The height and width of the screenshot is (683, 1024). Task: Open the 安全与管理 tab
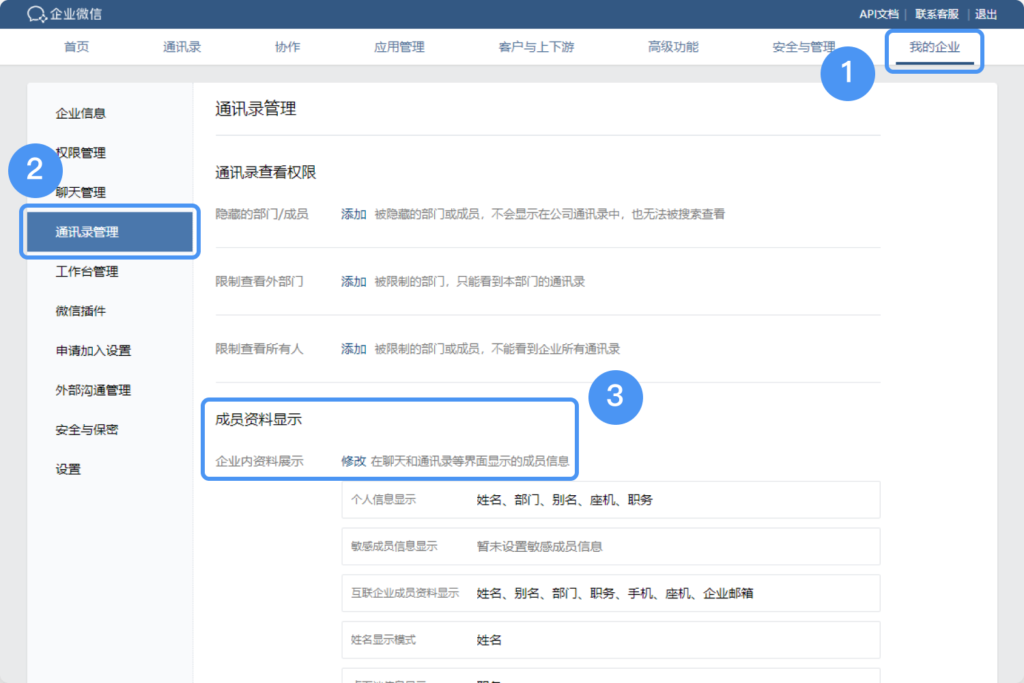click(804, 47)
